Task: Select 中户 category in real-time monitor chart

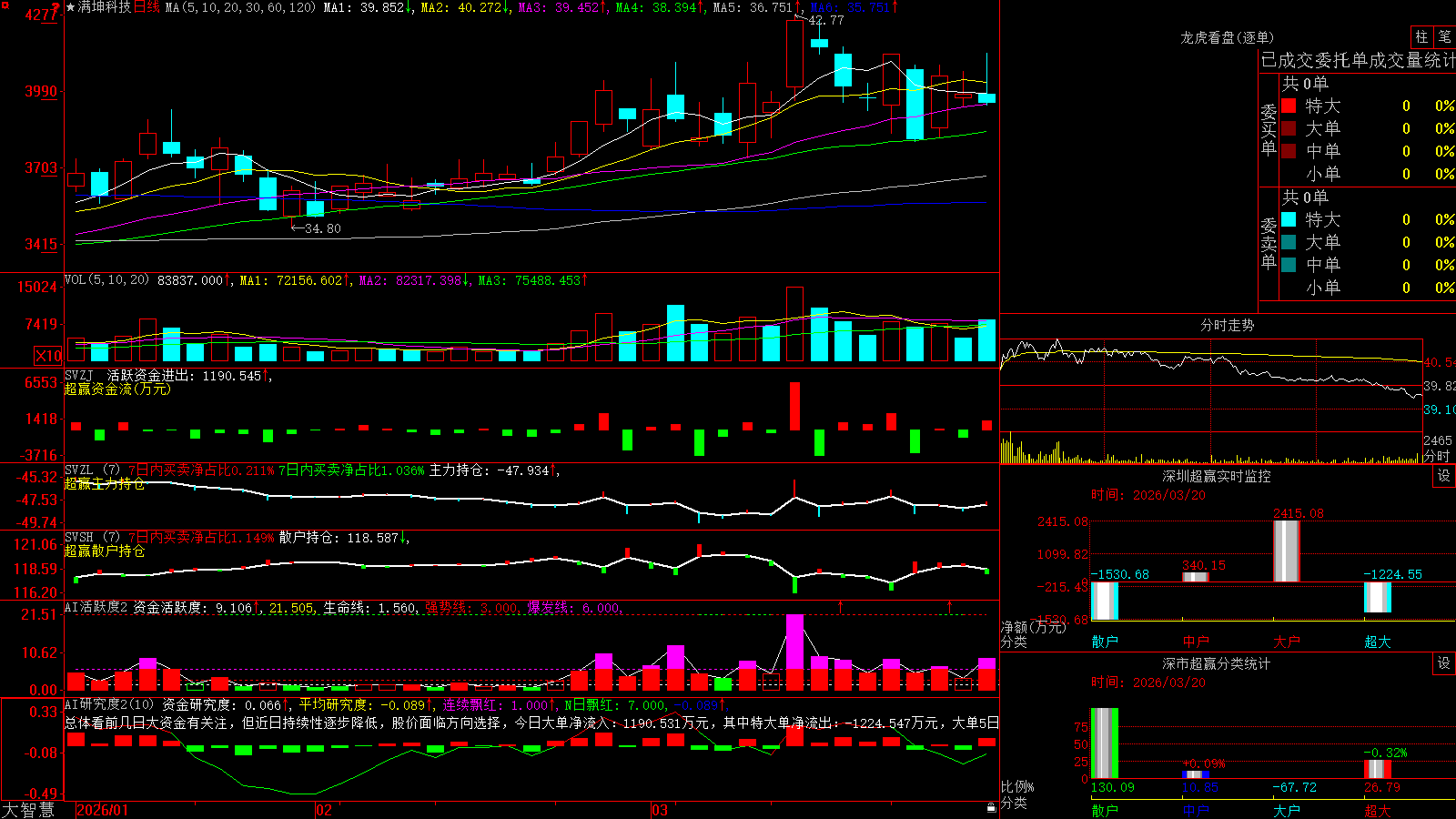Action: point(1196,642)
